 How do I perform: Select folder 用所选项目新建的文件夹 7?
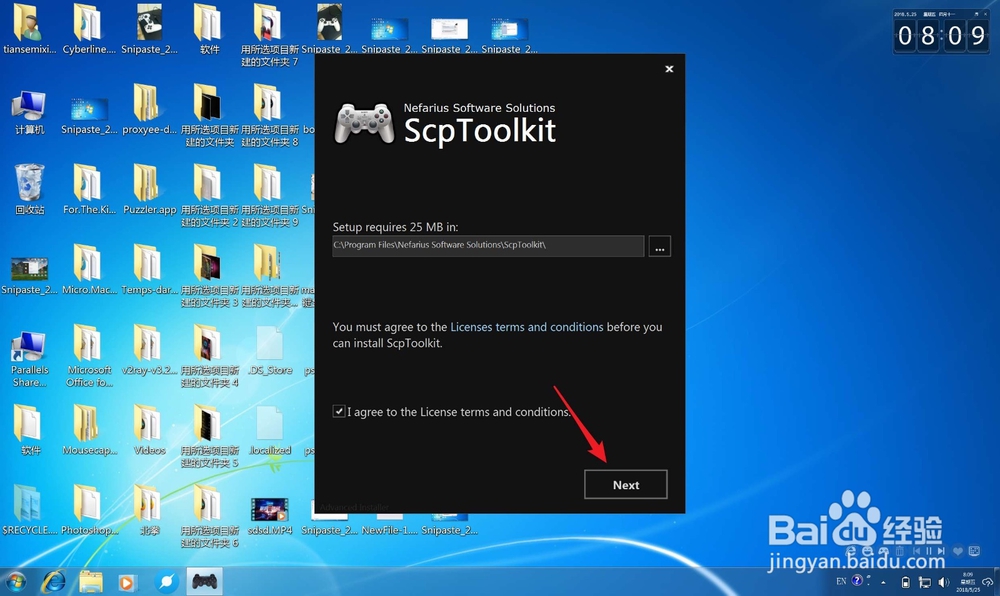coord(270,36)
